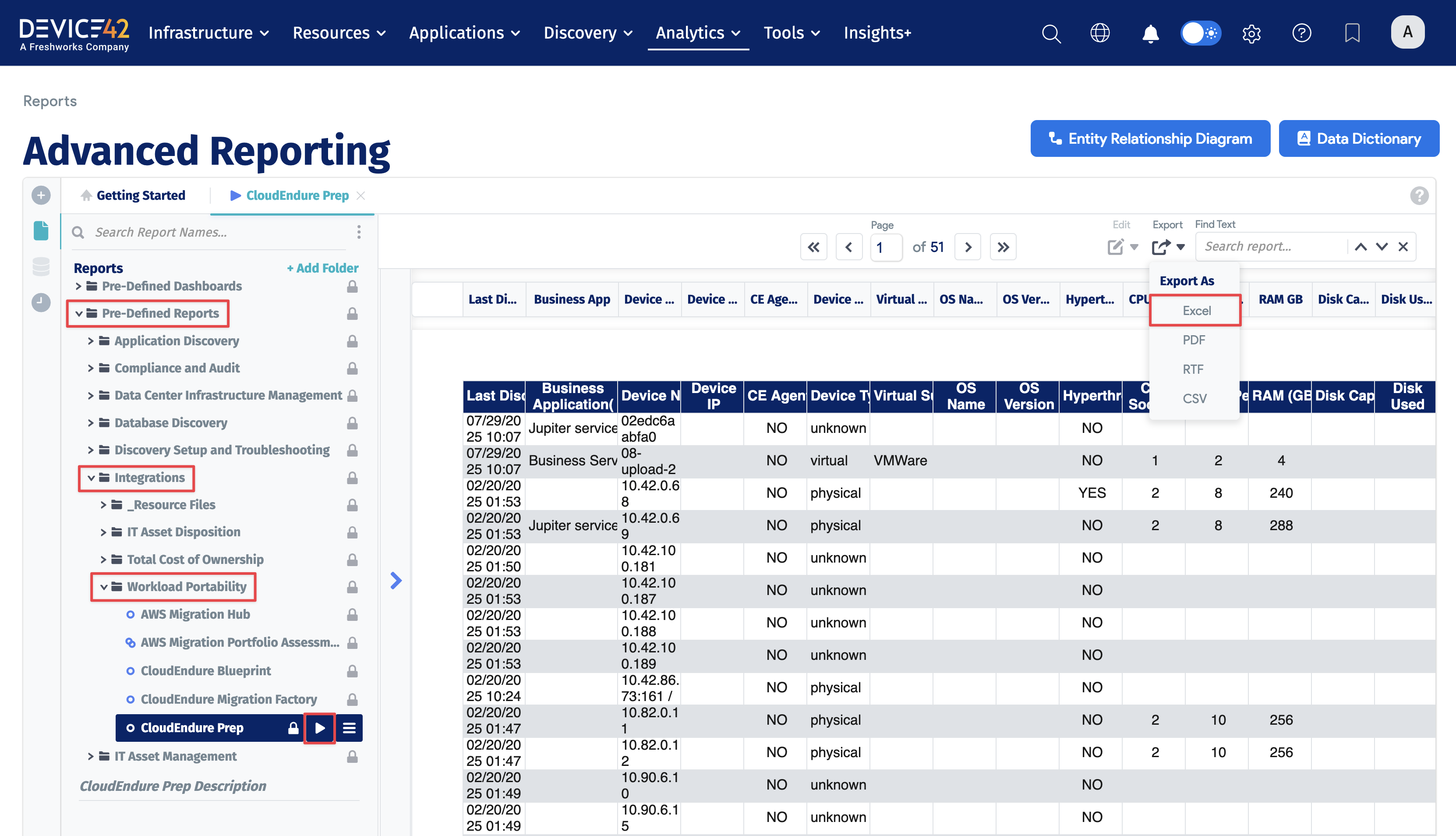Open the Applications menu
This screenshot has height=836, width=1456.
click(464, 33)
